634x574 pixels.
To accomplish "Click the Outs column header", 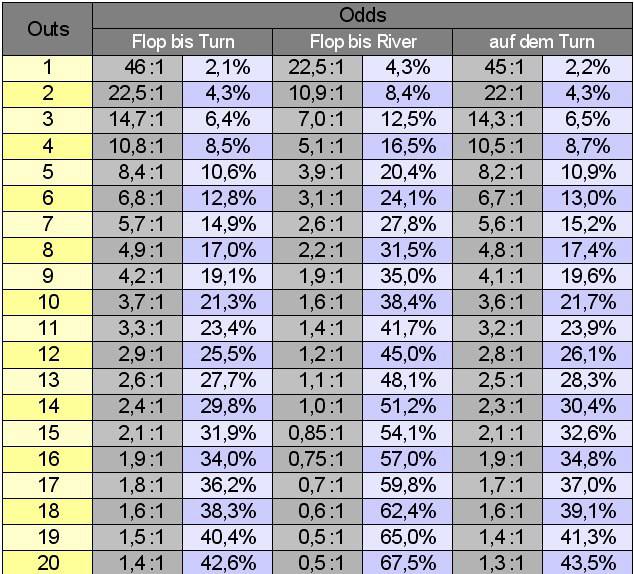I will click(x=48, y=28).
